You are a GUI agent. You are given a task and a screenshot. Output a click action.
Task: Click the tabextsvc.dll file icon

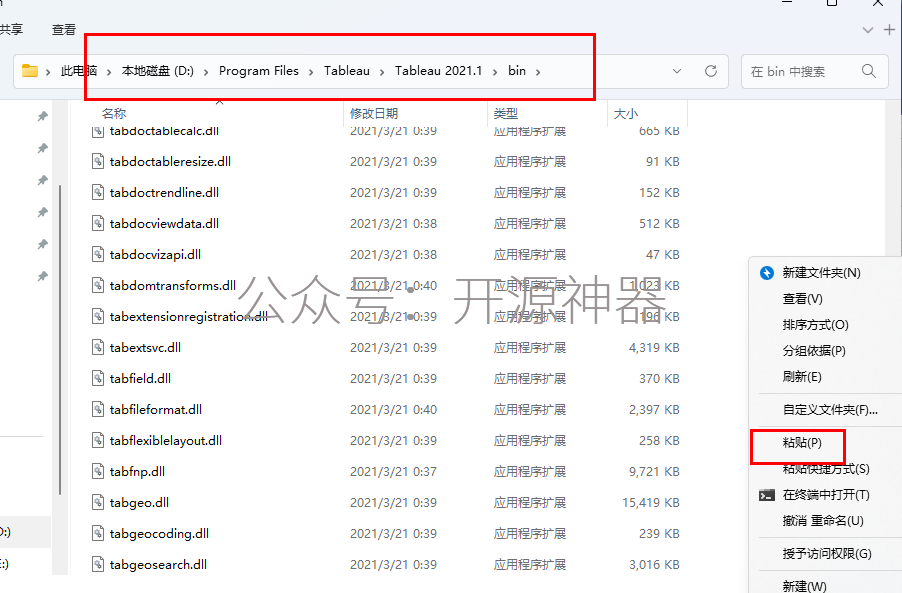[x=98, y=348]
